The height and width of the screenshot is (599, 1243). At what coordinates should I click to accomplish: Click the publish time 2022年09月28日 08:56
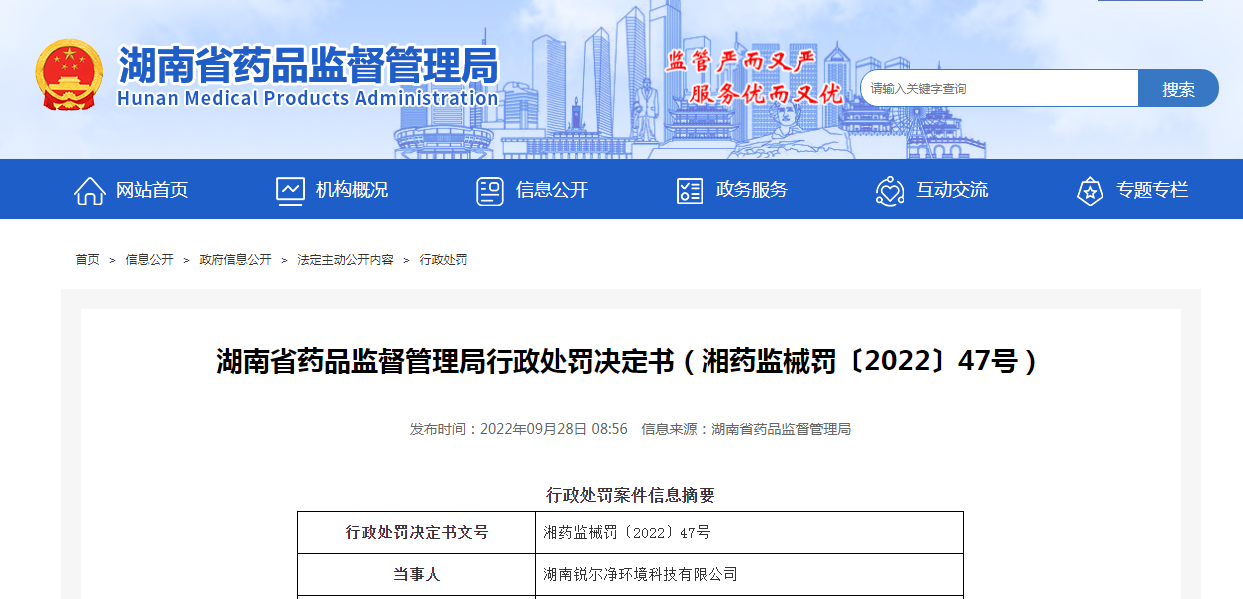(x=554, y=429)
